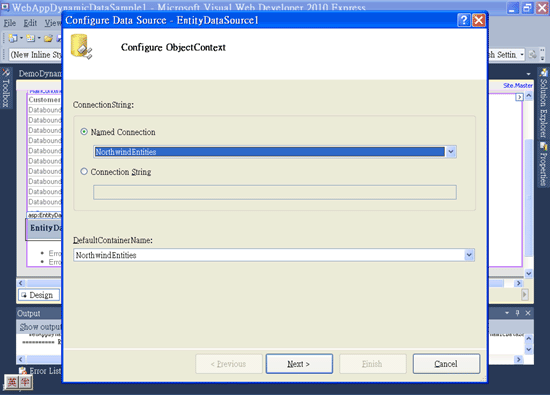Open the Output panel window position dropdown
Screen dimensions: 550x395
coord(507,313)
